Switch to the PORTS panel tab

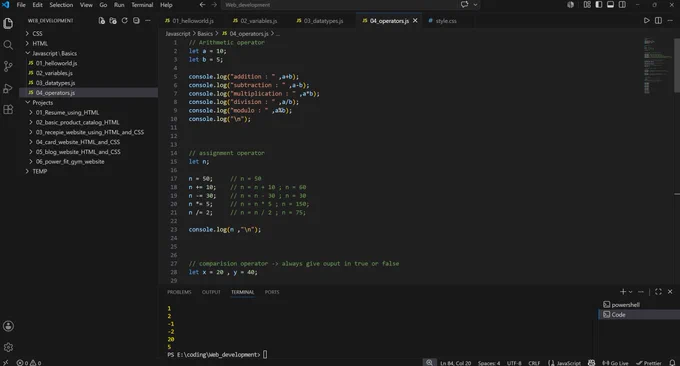(272, 292)
